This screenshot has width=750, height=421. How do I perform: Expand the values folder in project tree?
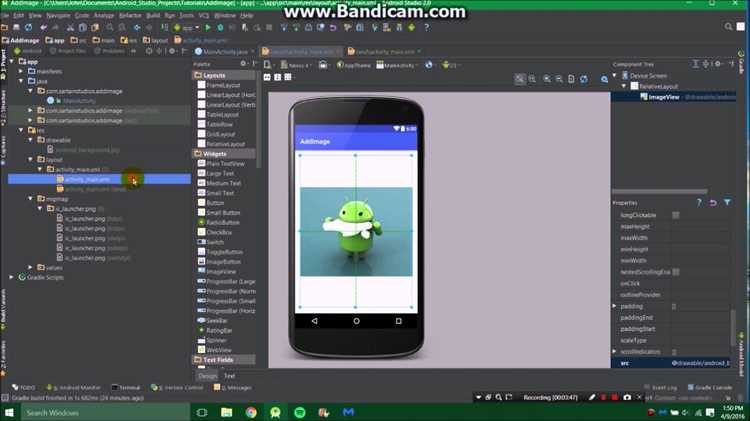31,267
